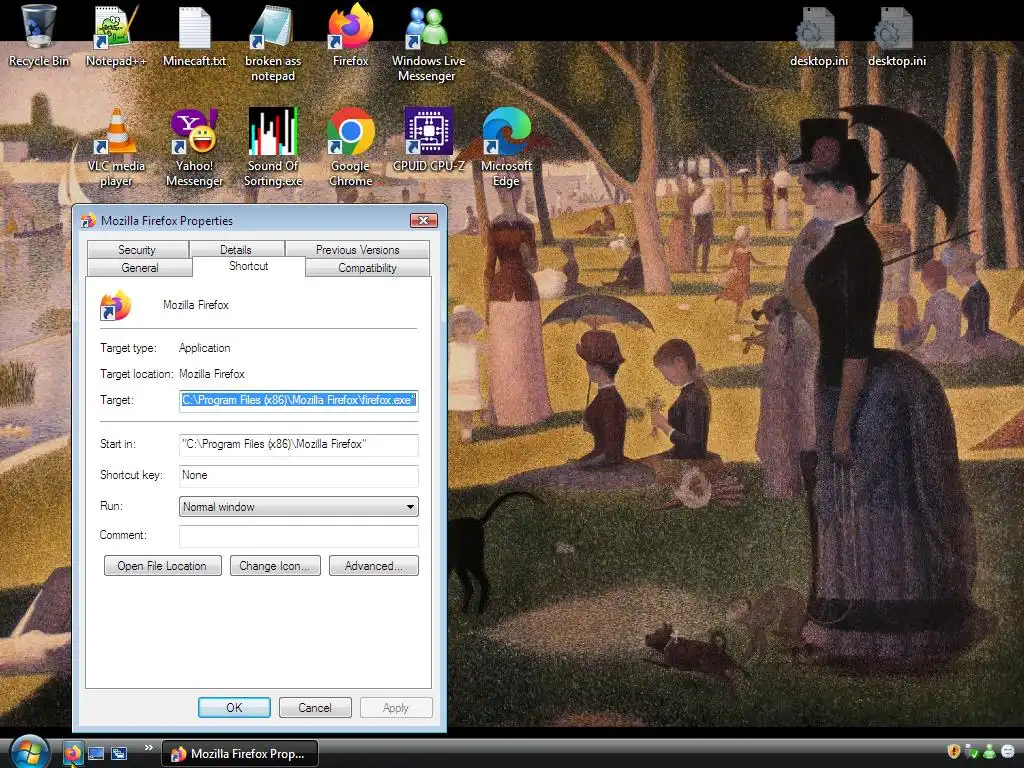Click the Open File Location button

point(163,566)
